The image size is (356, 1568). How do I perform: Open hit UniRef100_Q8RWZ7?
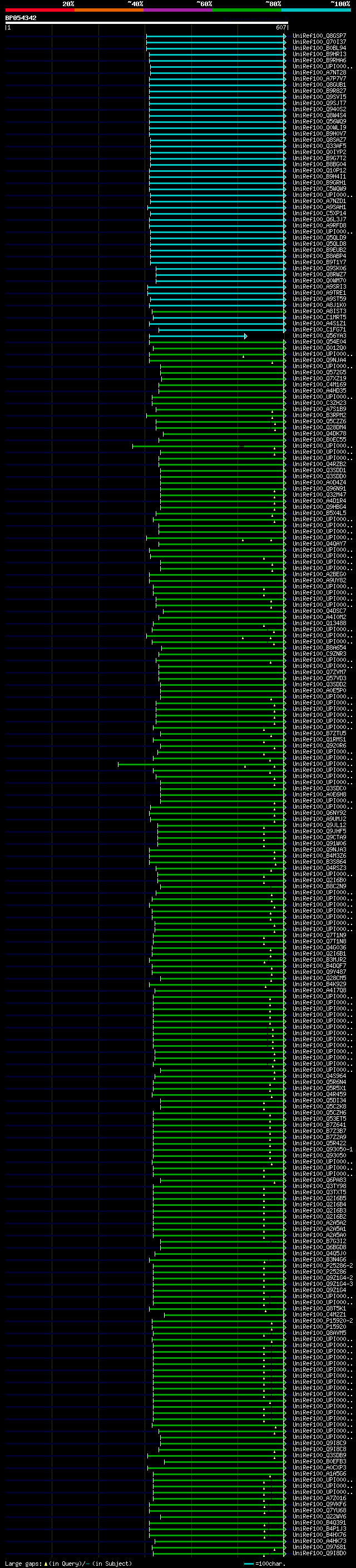[x=319, y=275]
